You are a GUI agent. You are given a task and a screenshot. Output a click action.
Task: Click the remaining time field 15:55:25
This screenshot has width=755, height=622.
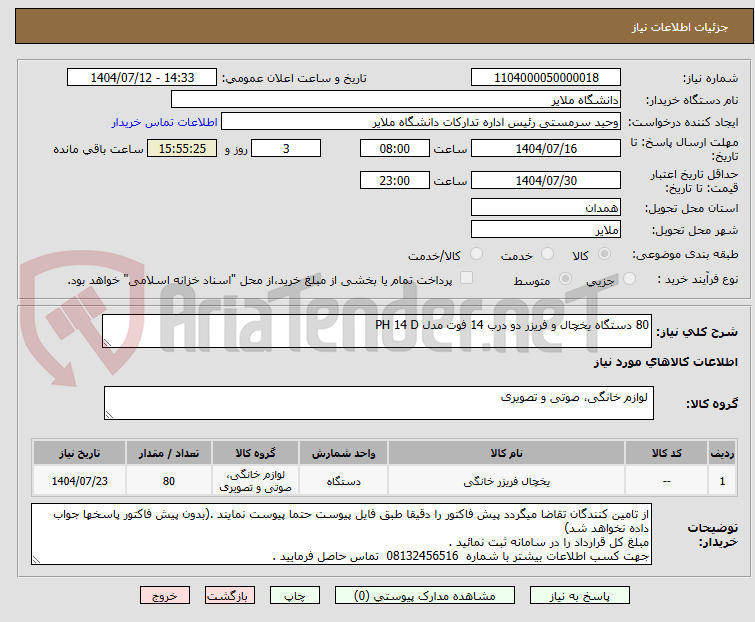(182, 148)
